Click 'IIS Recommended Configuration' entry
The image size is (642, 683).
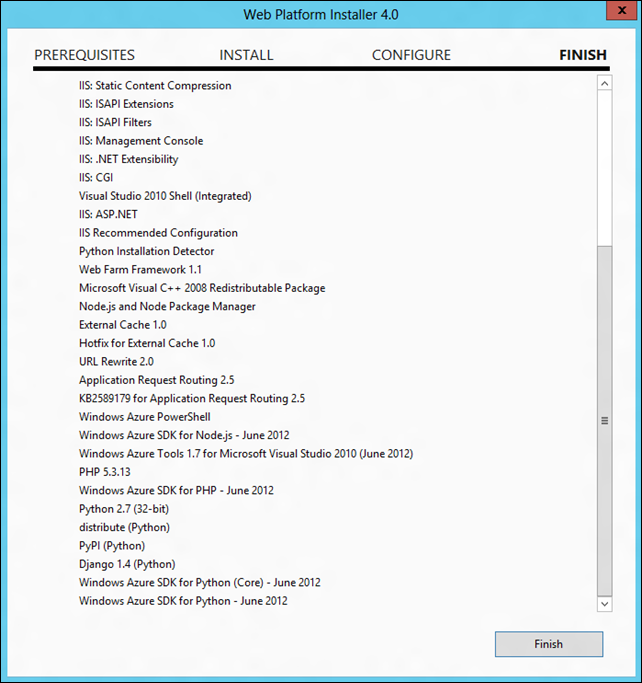click(x=158, y=233)
